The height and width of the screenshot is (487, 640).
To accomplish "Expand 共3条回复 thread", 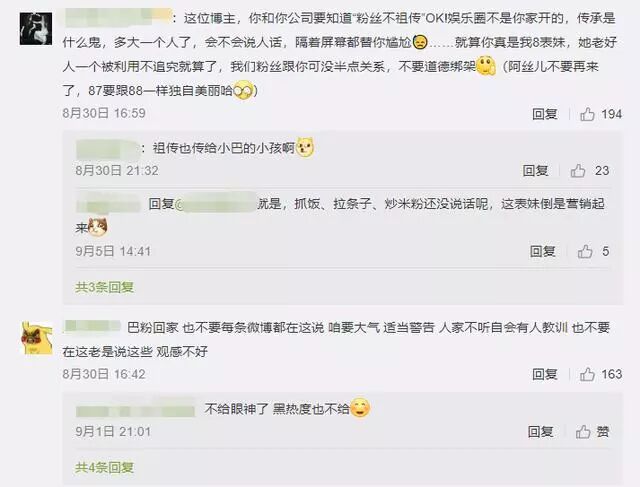I will coord(104,287).
